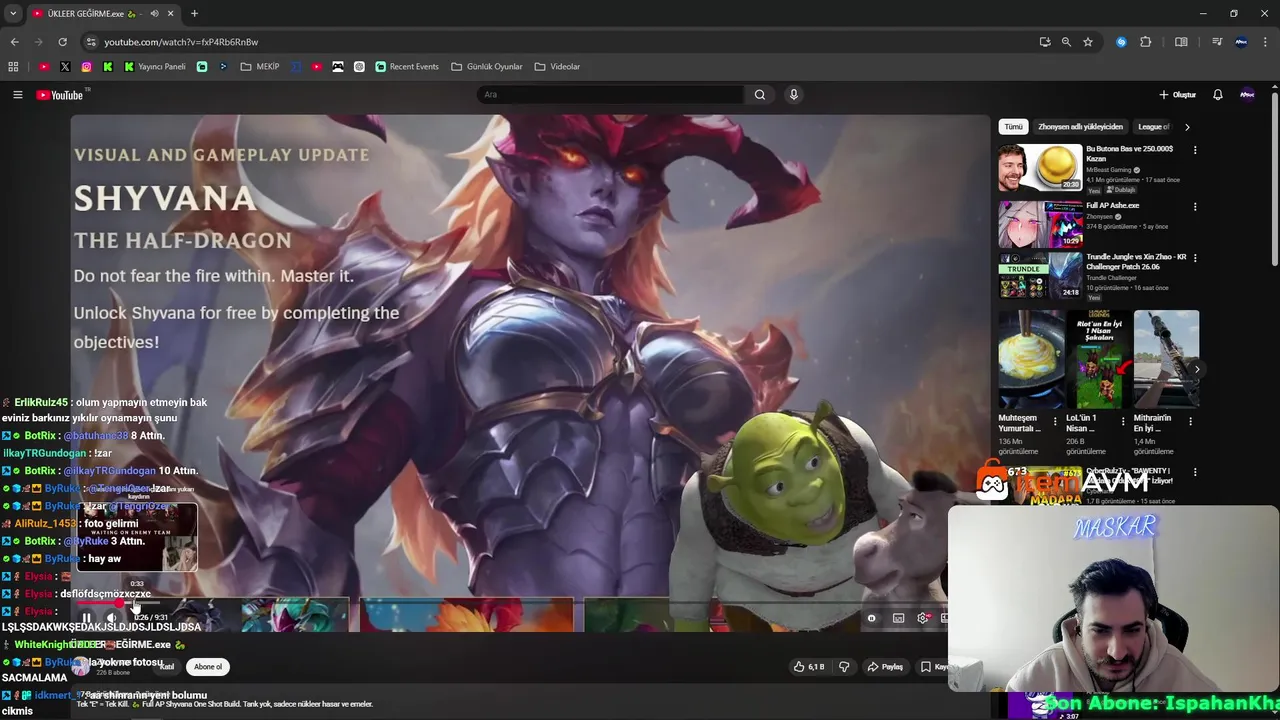Reload the page in Chrome
The image size is (1280, 720).
tap(62, 42)
